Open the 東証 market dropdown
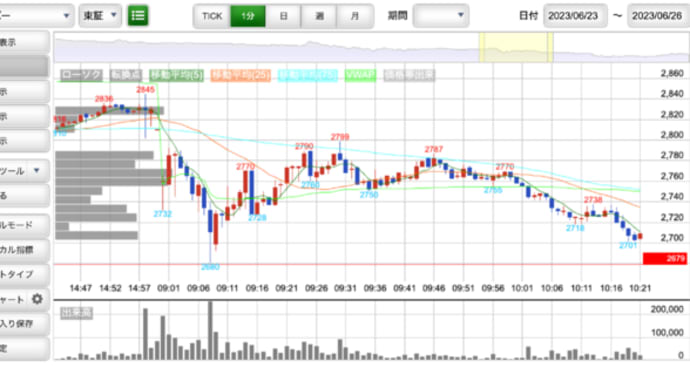Viewport: 690px width, 388px height. coord(100,16)
